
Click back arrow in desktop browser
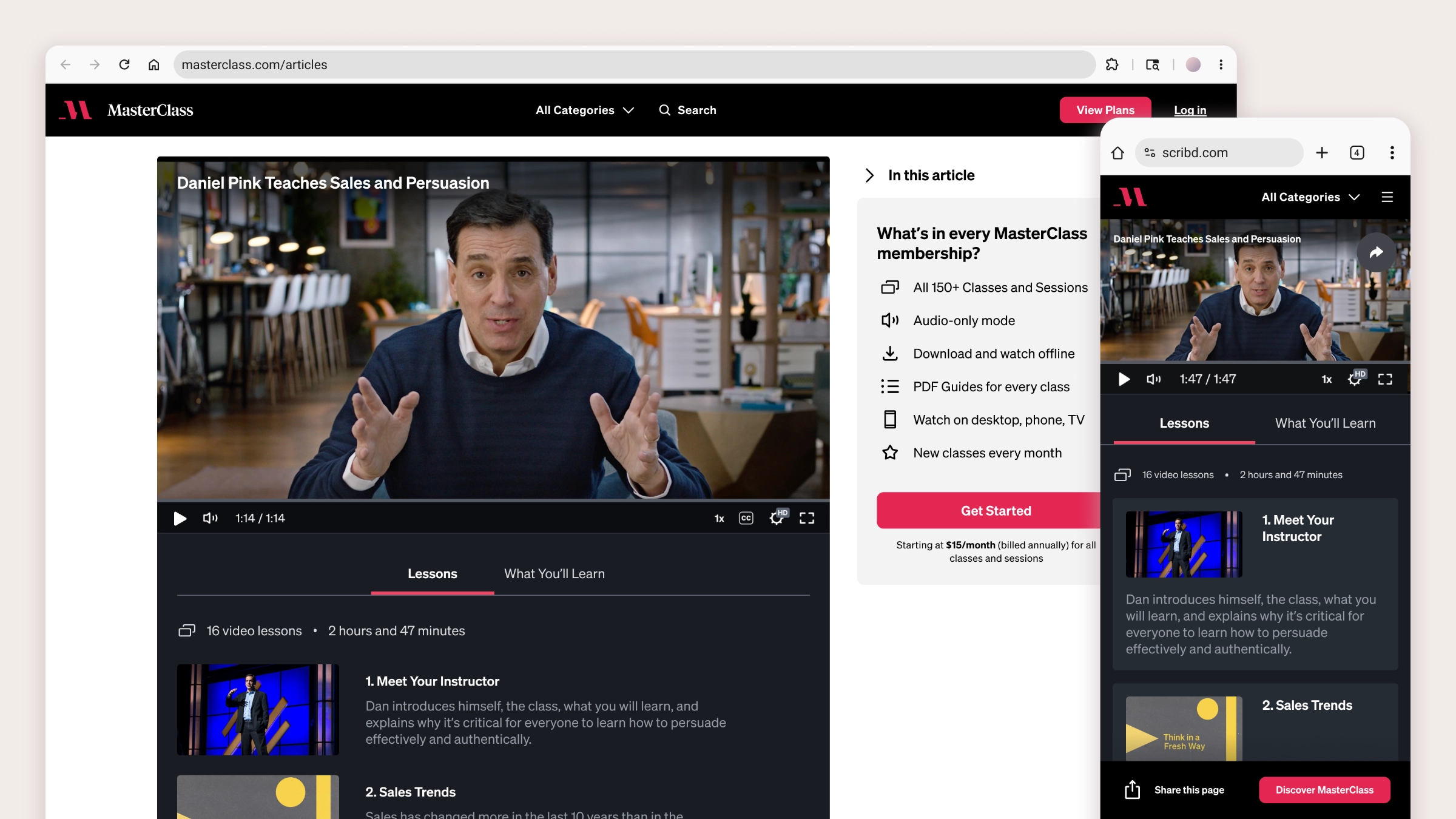coord(66,64)
